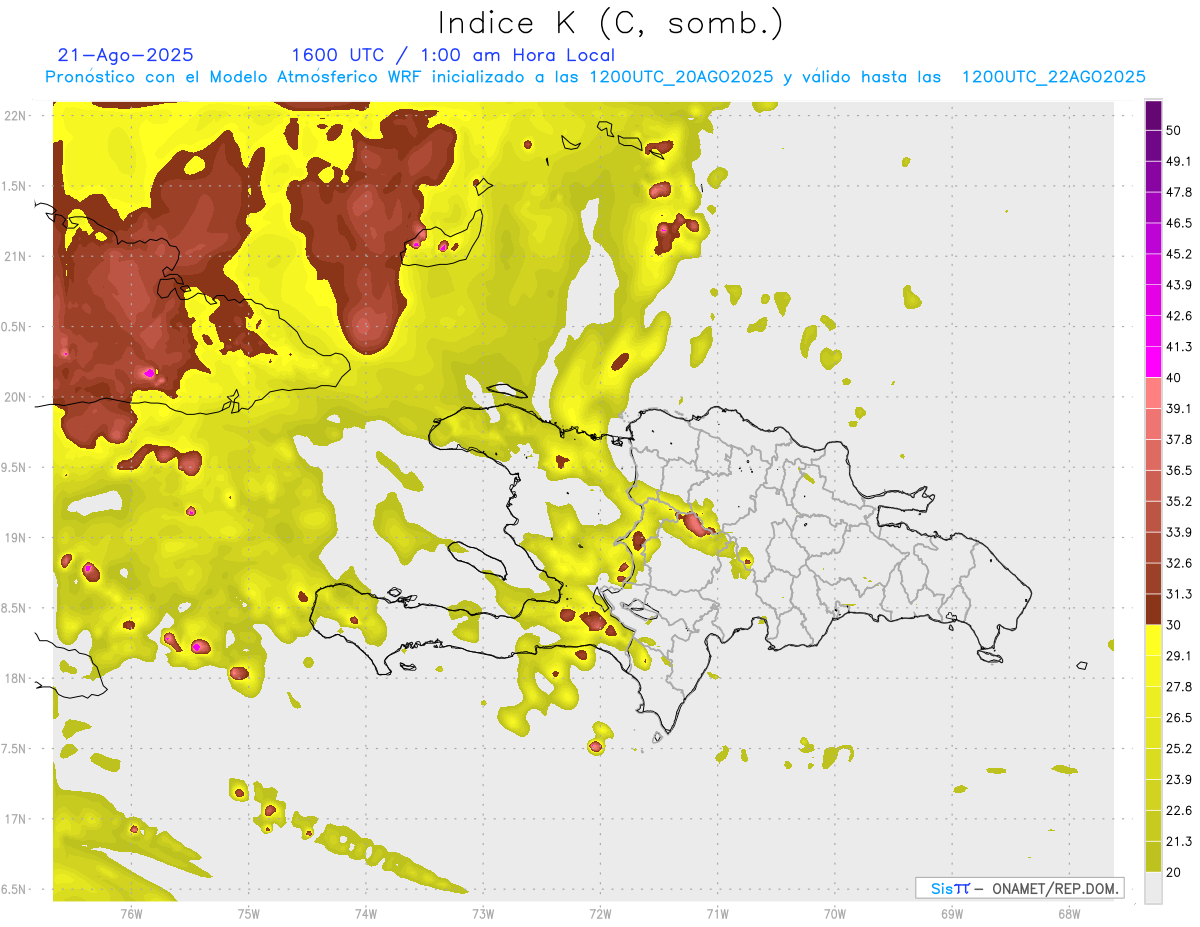
Task: Click the "27.8" color scale value
Action: (1179, 687)
